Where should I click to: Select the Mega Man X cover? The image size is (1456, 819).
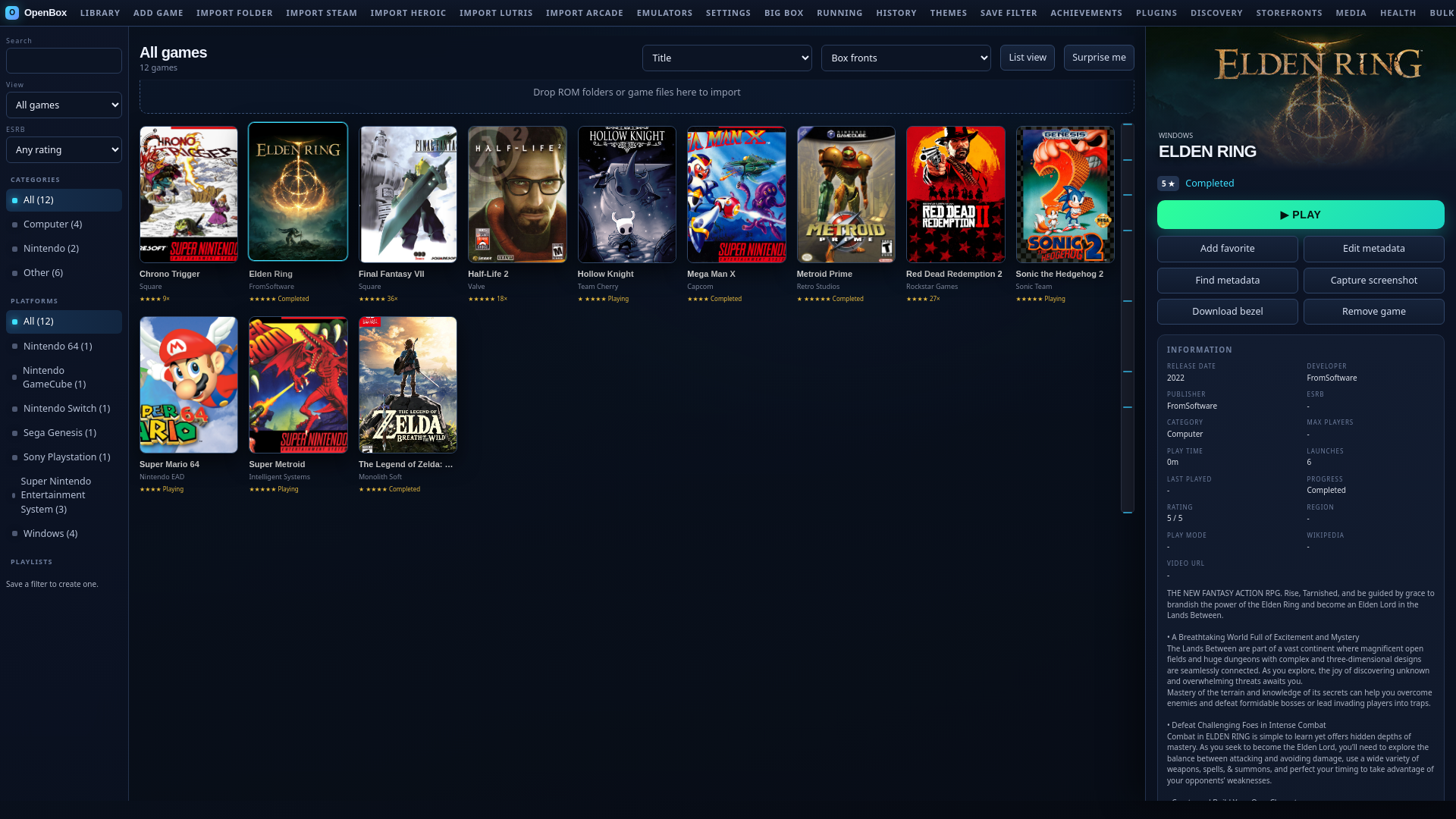[736, 194]
